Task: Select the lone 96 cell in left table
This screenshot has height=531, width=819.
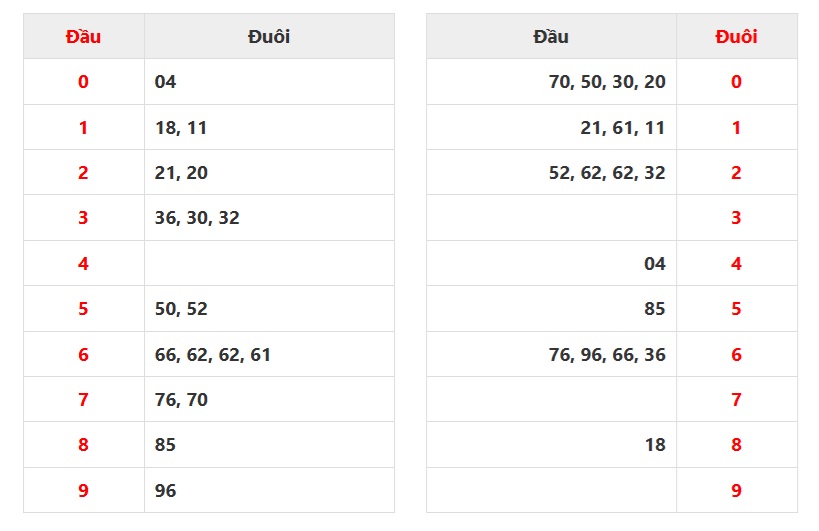Action: 165,490
